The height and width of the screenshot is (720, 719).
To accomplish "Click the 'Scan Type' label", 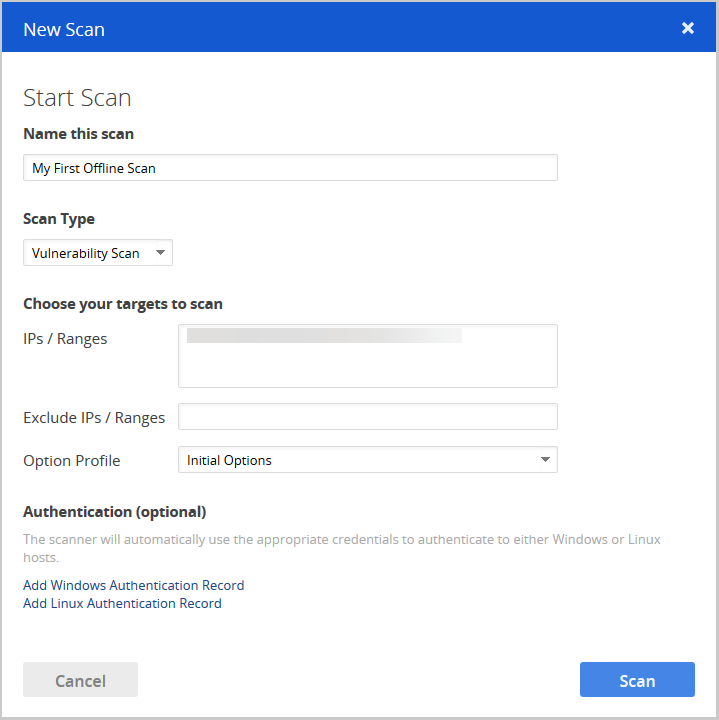I will click(59, 219).
